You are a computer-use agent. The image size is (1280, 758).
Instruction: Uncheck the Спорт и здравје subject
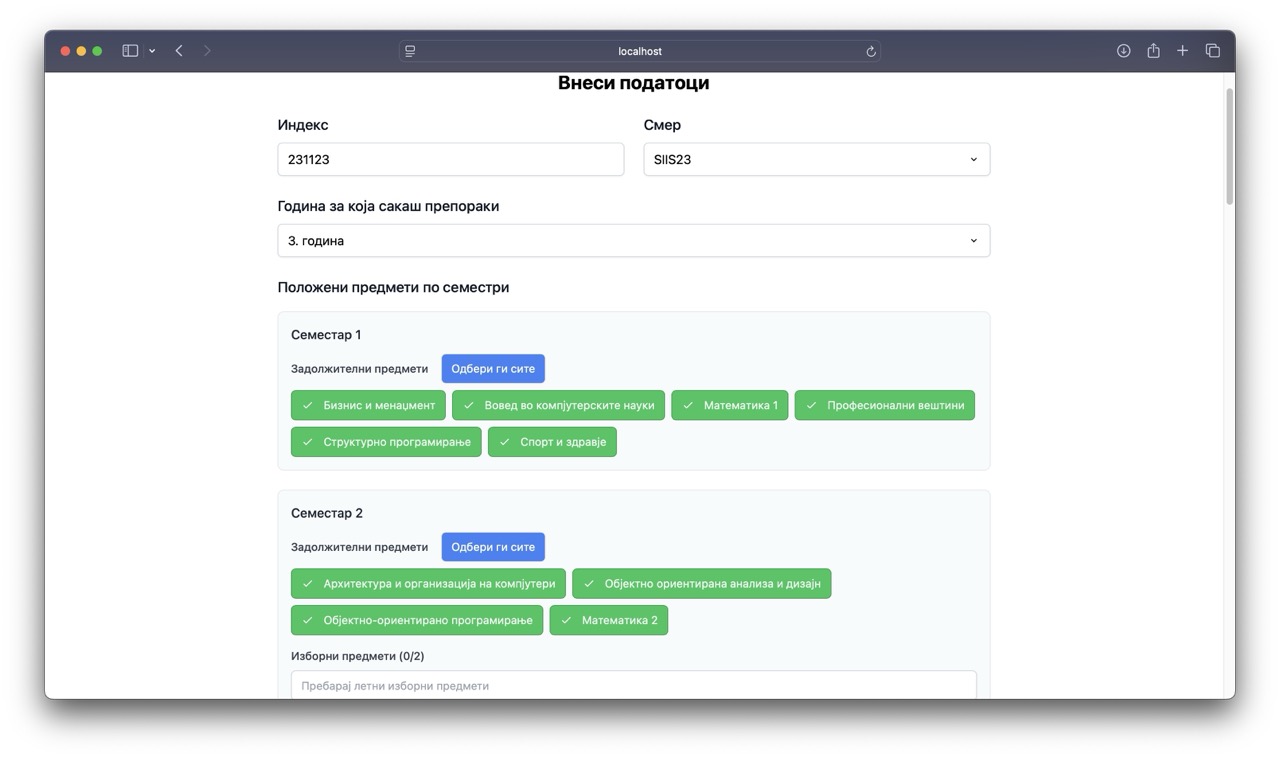pyautogui.click(x=552, y=442)
